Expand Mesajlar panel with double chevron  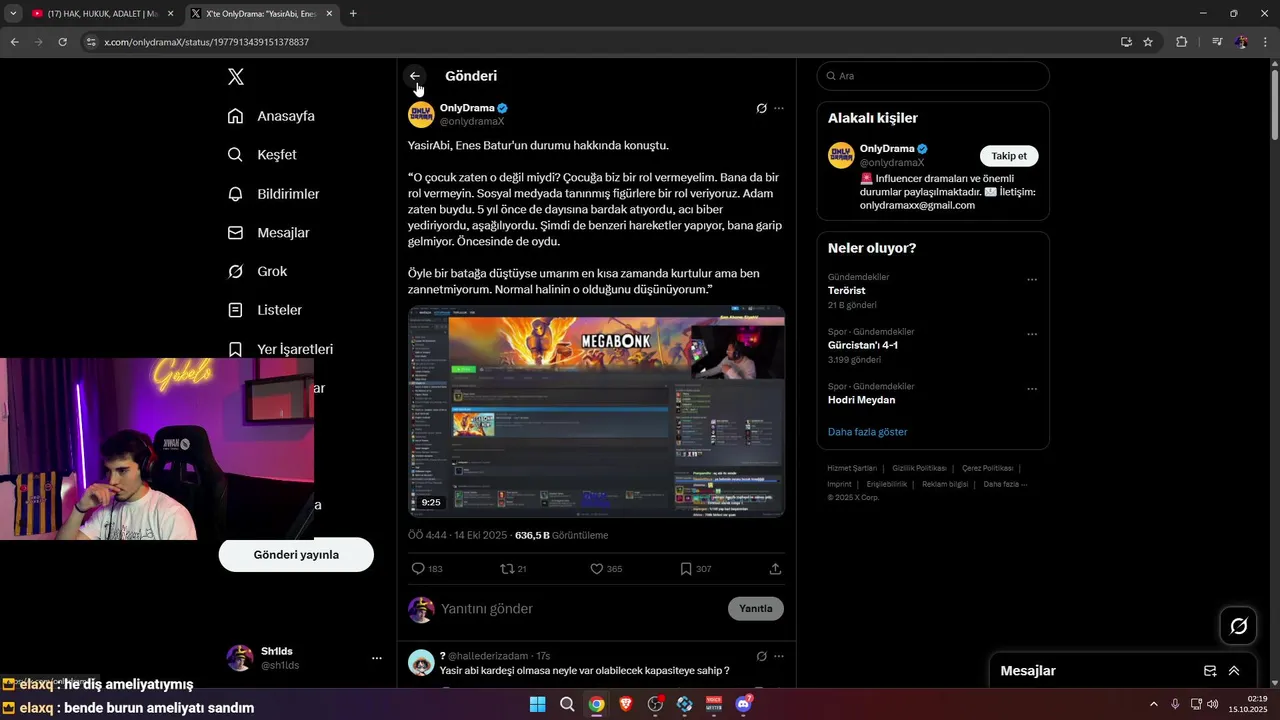[x=1234, y=671]
